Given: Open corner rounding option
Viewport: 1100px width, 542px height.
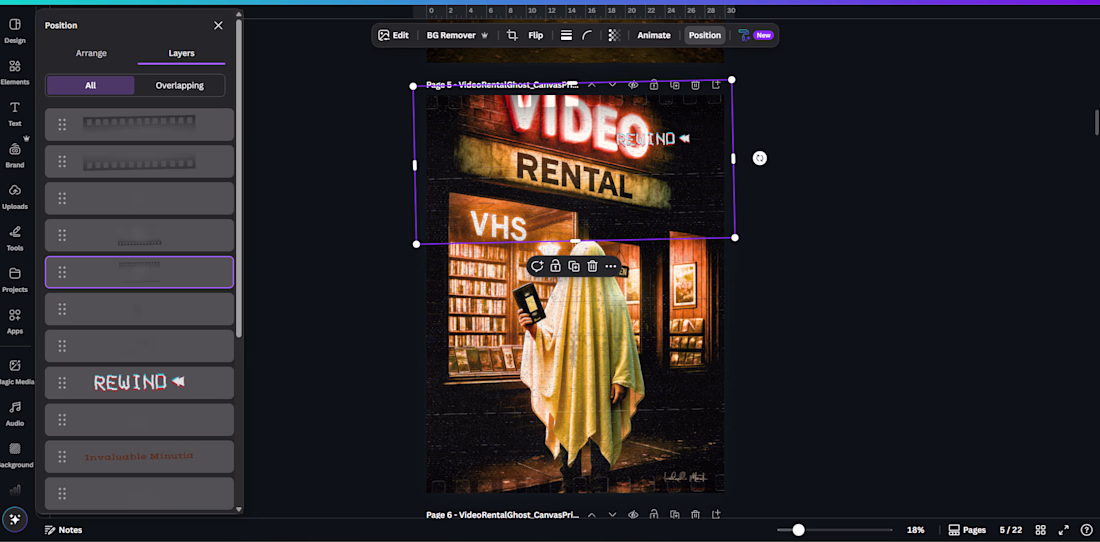Looking at the screenshot, I should pyautogui.click(x=587, y=35).
